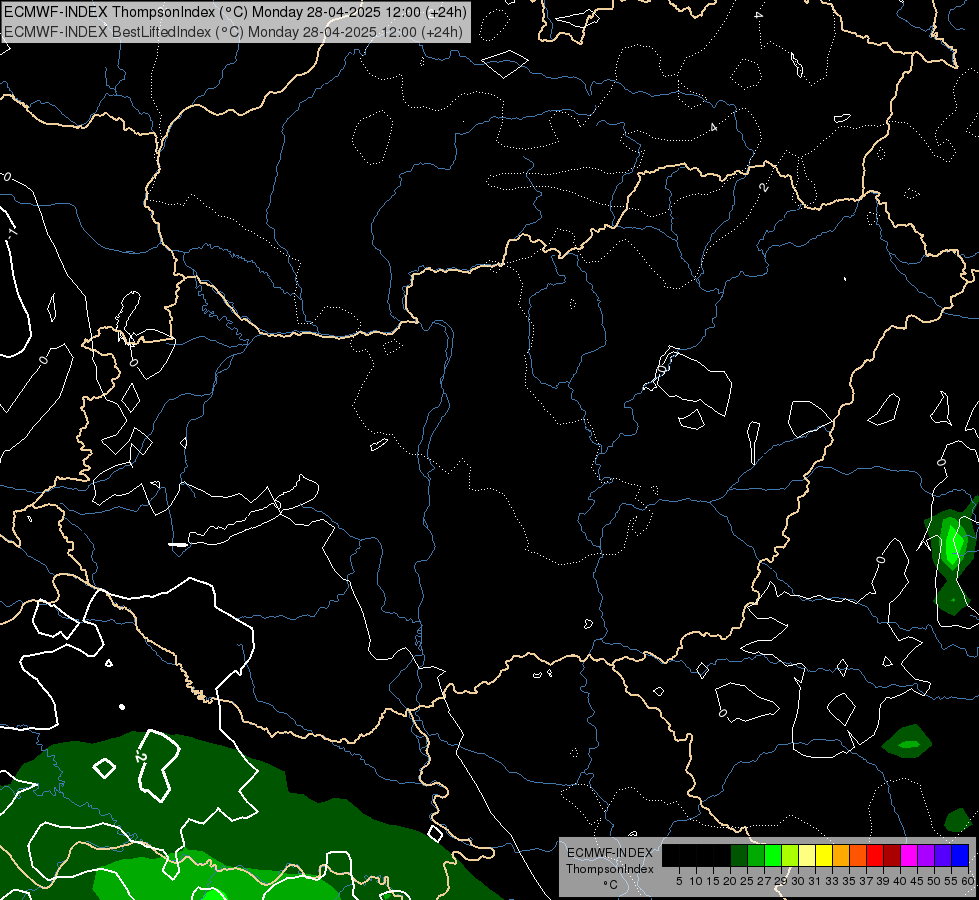979x900 pixels.
Task: Select the indigo 50–55 legend swatch
Action: (x=943, y=855)
